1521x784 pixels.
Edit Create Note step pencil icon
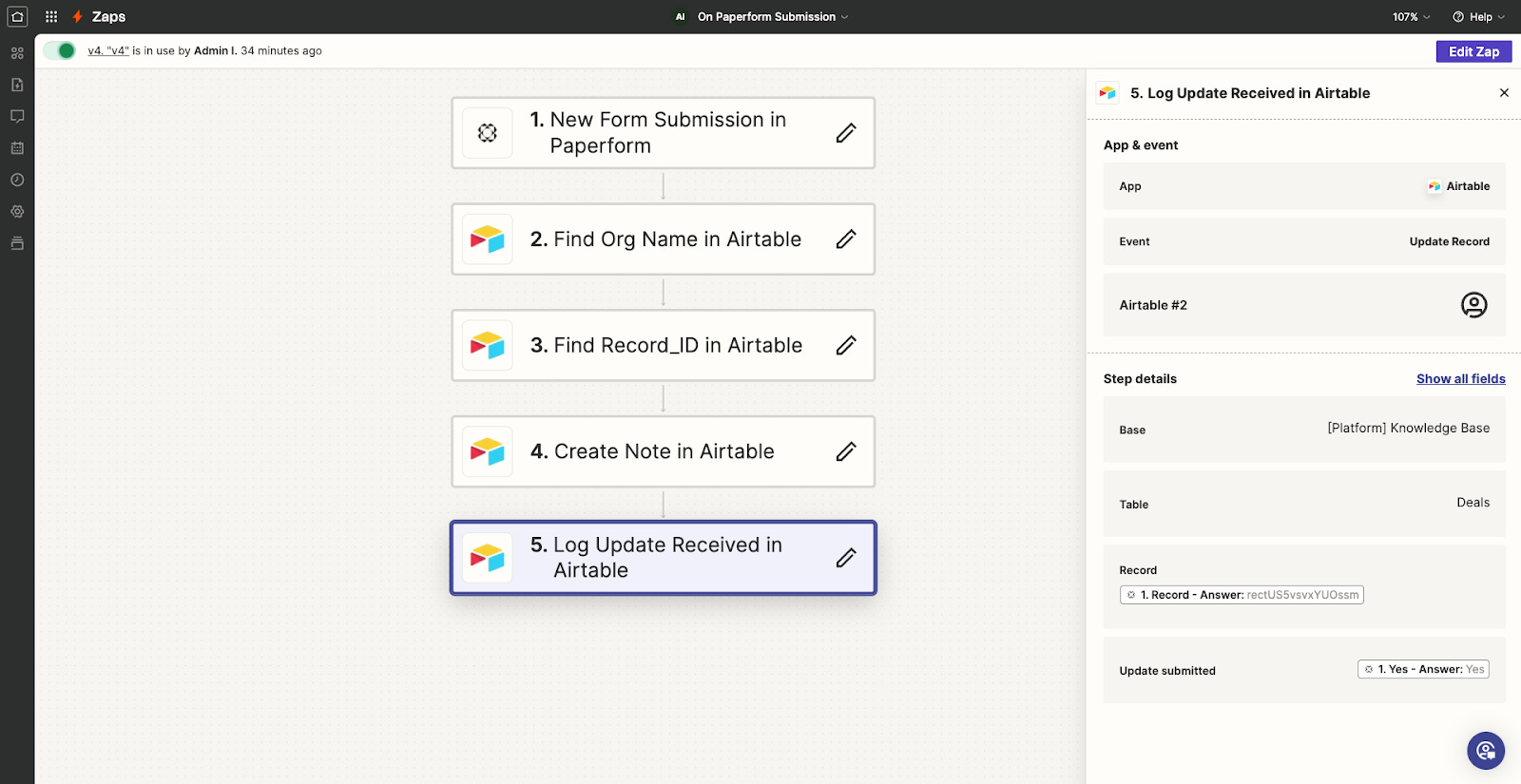pyautogui.click(x=846, y=451)
